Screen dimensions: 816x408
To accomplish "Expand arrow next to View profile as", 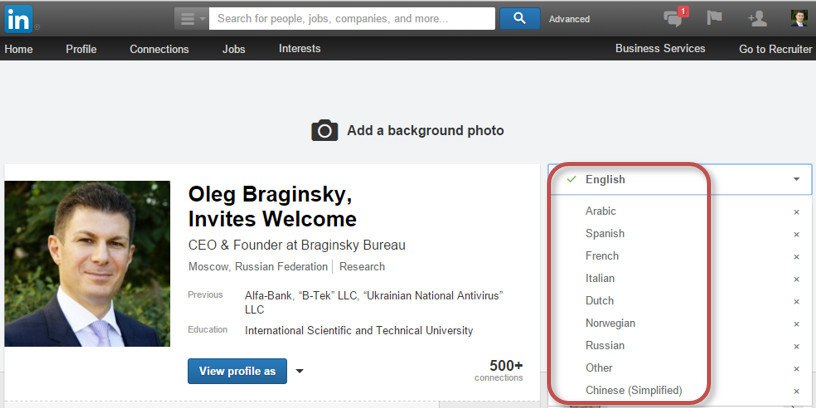I will tap(299, 371).
